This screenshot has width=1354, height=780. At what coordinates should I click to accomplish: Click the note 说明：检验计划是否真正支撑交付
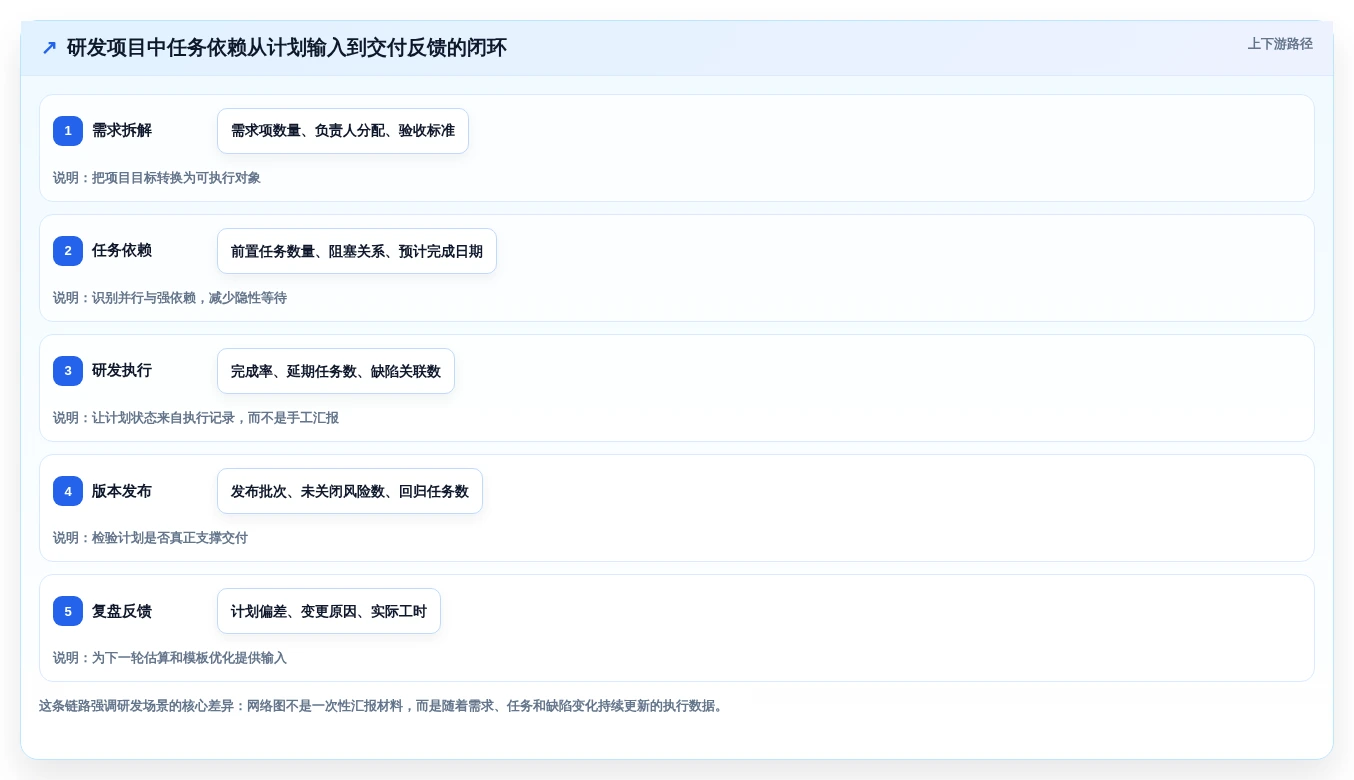[150, 538]
